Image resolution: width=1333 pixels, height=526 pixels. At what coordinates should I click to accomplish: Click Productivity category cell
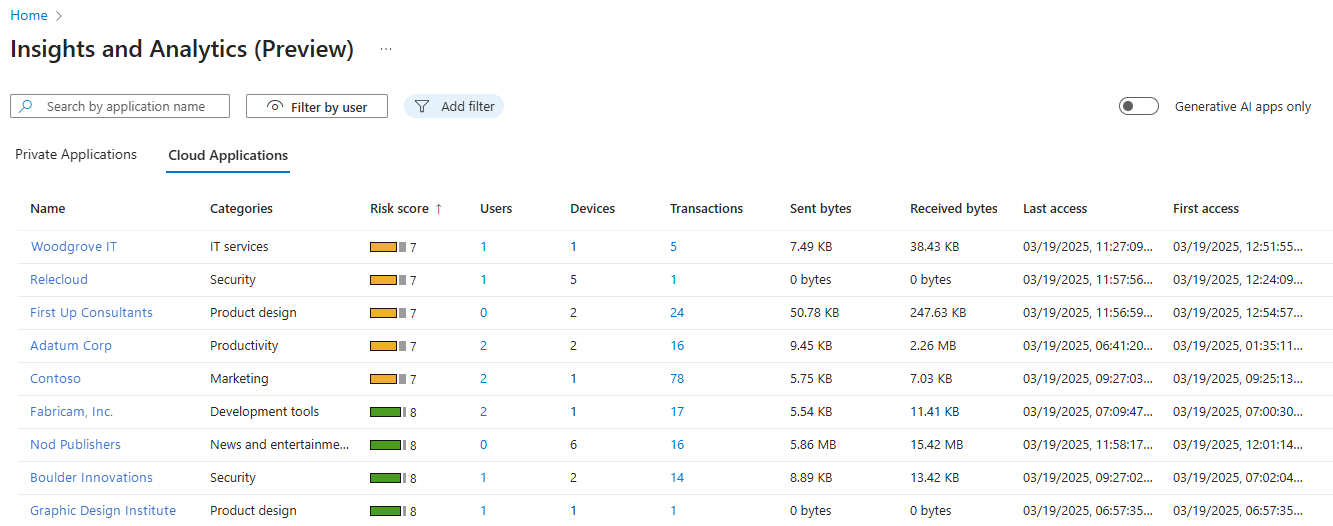244,346
